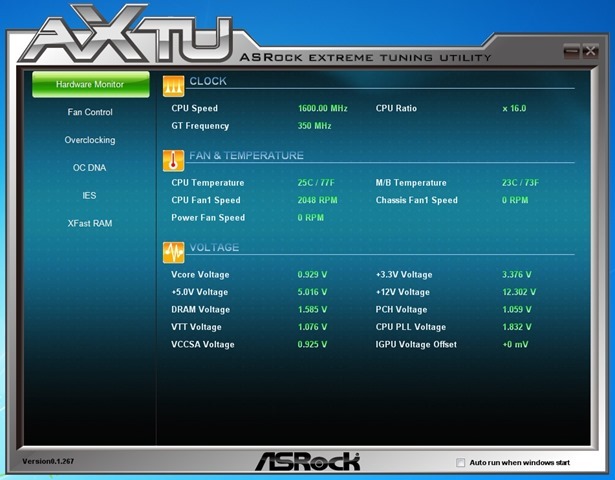Click the 2048 RPM value
This screenshot has height=480, width=615.
pos(317,200)
